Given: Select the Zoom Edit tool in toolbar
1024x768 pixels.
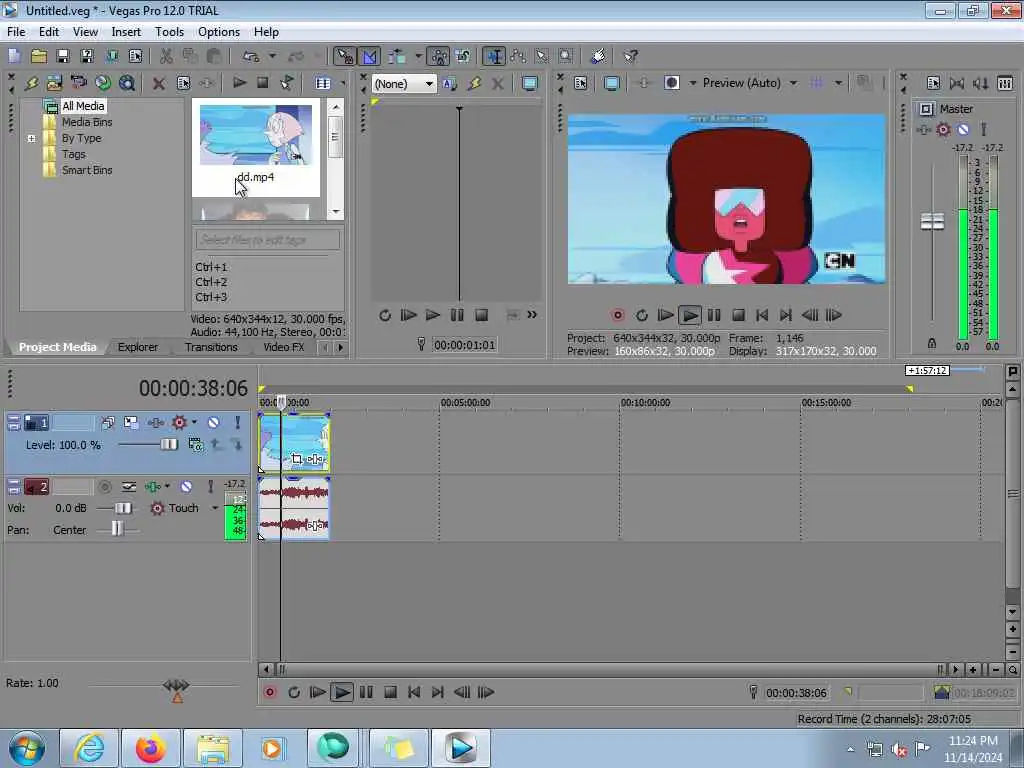Looking at the screenshot, I should click(566, 56).
